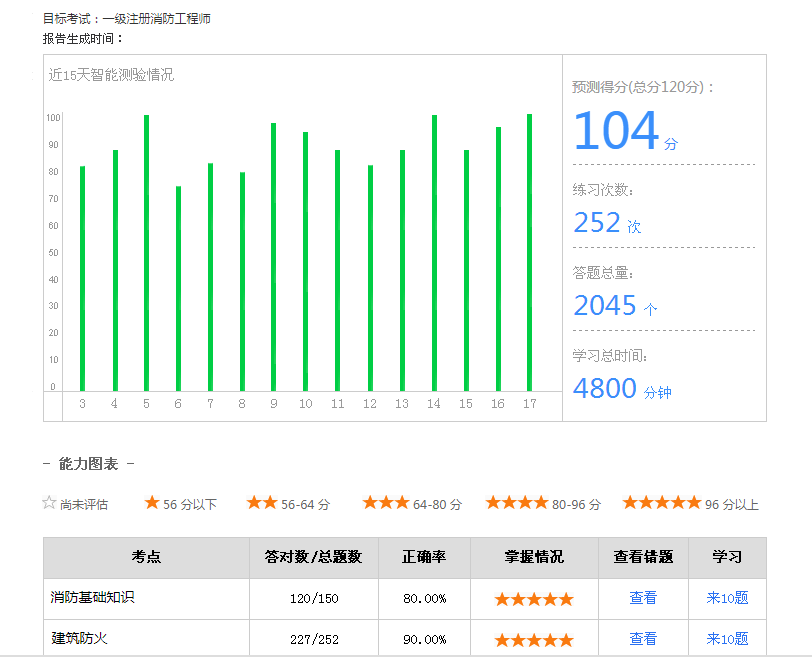This screenshot has height=657, width=812.
Task: Click five-star rating in 消防基础知识 row
Action: point(534,599)
